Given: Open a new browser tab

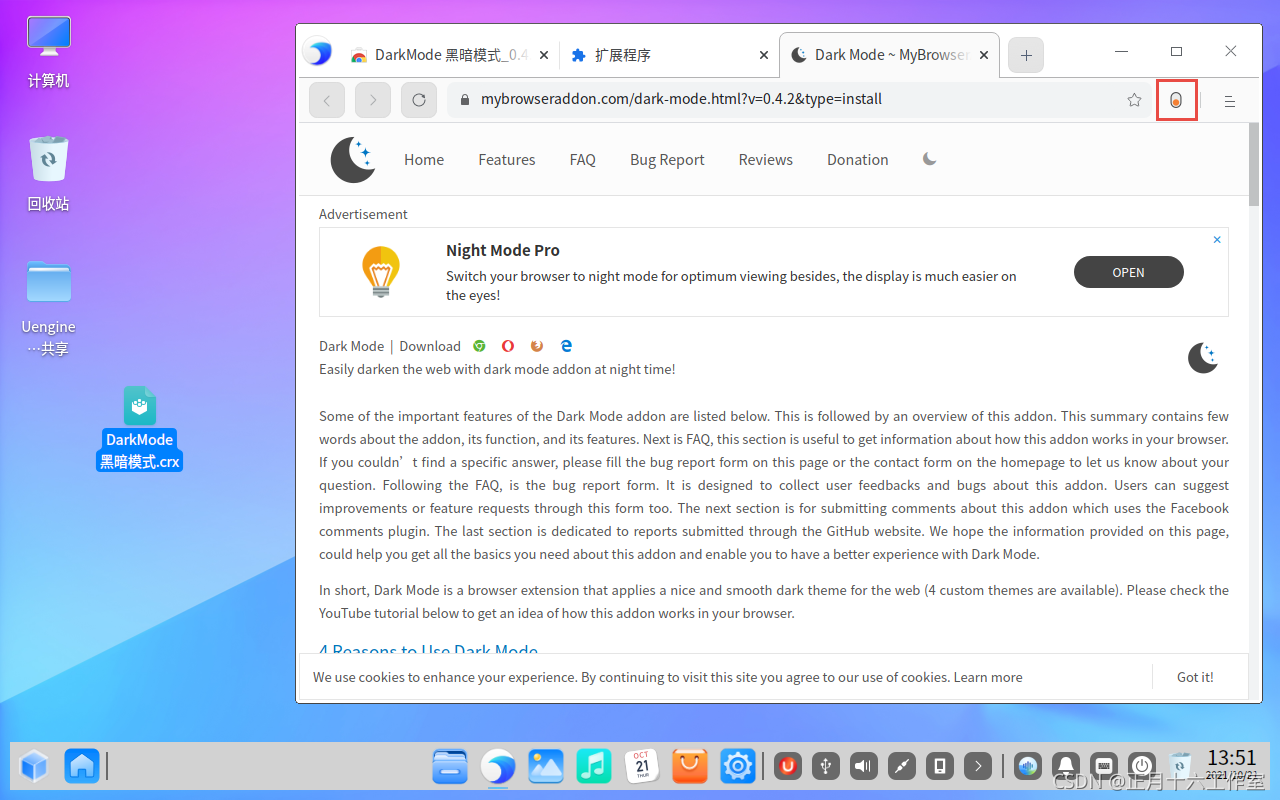Looking at the screenshot, I should [x=1026, y=55].
